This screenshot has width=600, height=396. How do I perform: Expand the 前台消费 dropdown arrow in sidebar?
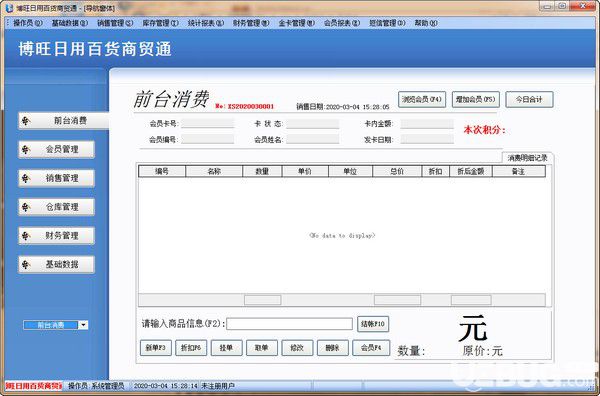pos(83,325)
